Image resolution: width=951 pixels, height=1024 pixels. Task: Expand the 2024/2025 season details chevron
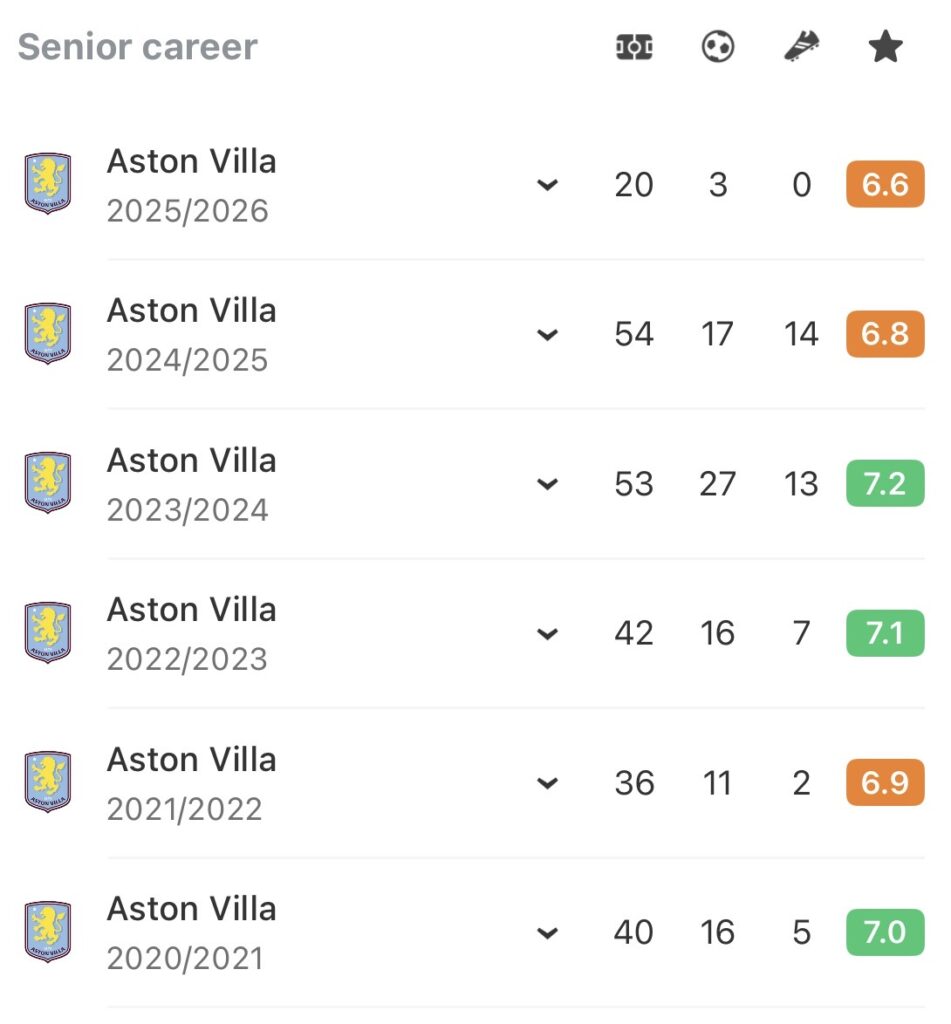click(547, 335)
